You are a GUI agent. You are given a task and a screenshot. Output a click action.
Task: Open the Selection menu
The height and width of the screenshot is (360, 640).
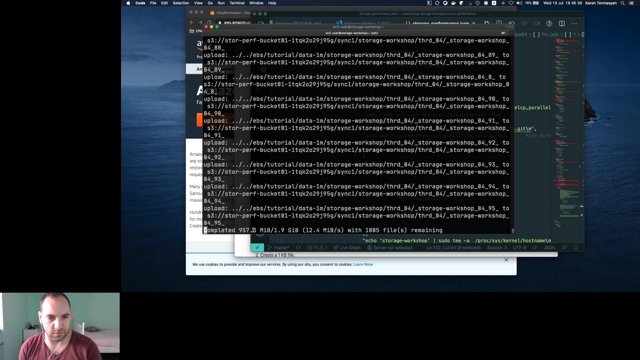pyautogui.click(x=181, y=3)
